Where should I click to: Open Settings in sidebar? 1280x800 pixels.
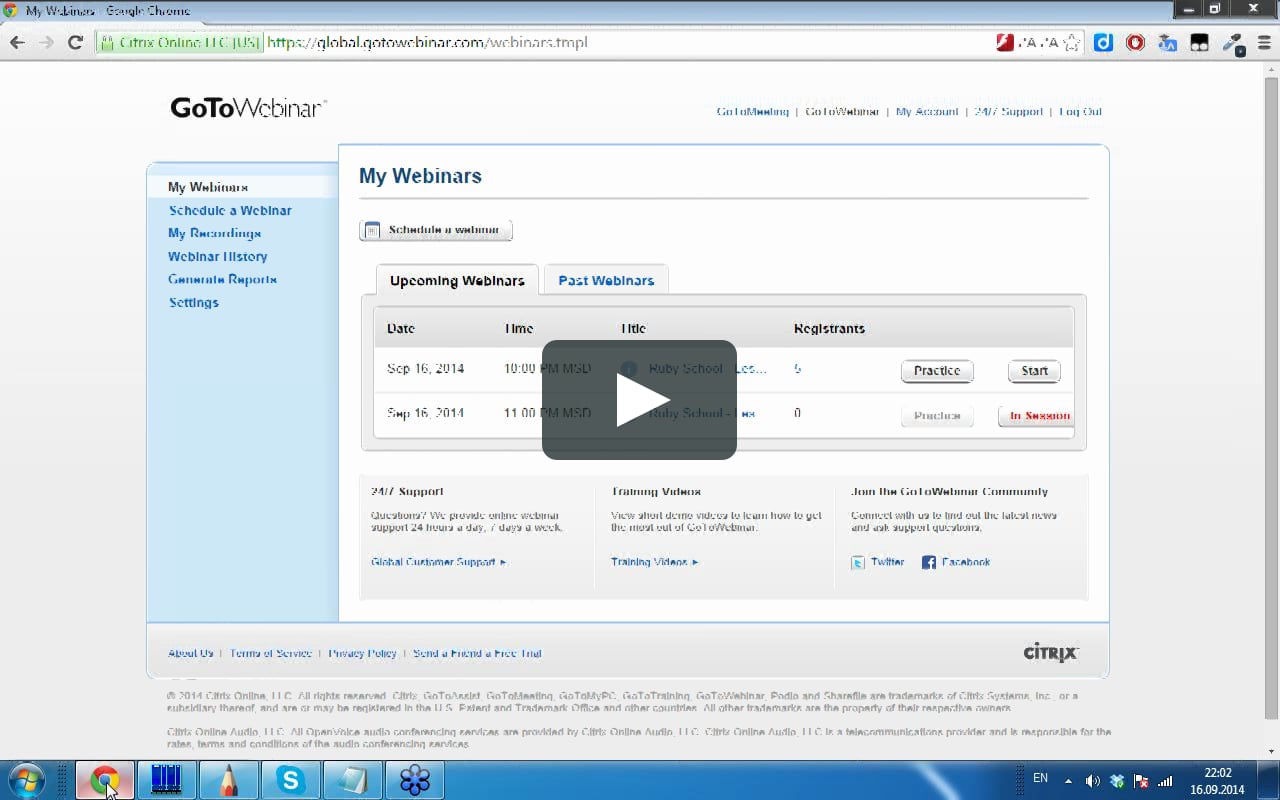click(193, 302)
